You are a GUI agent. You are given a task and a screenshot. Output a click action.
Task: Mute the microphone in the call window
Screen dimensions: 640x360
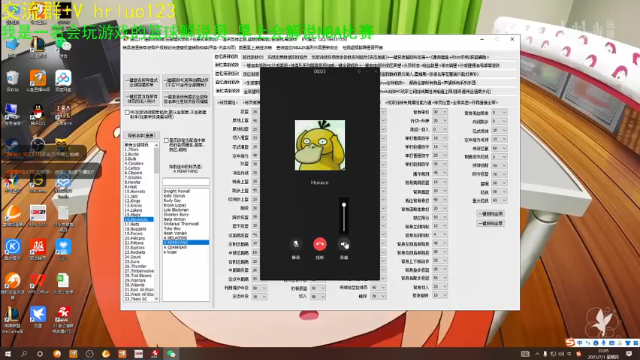(x=296, y=244)
